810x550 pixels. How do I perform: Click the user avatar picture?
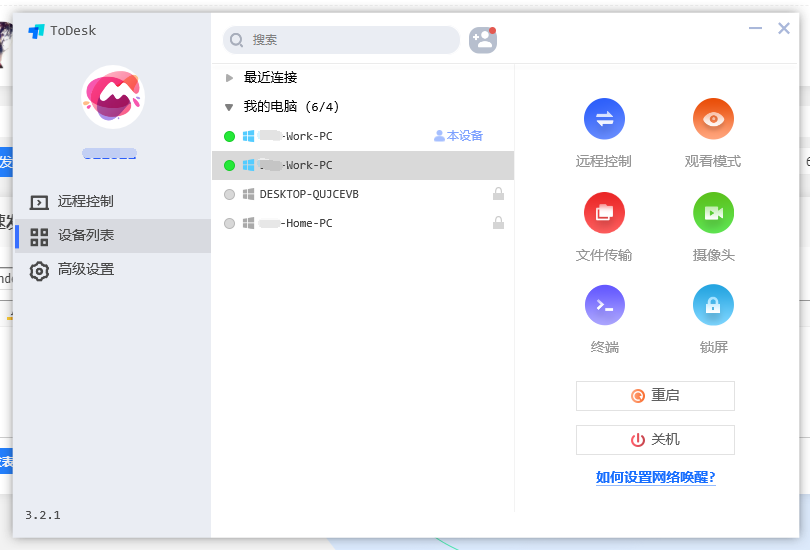point(113,97)
